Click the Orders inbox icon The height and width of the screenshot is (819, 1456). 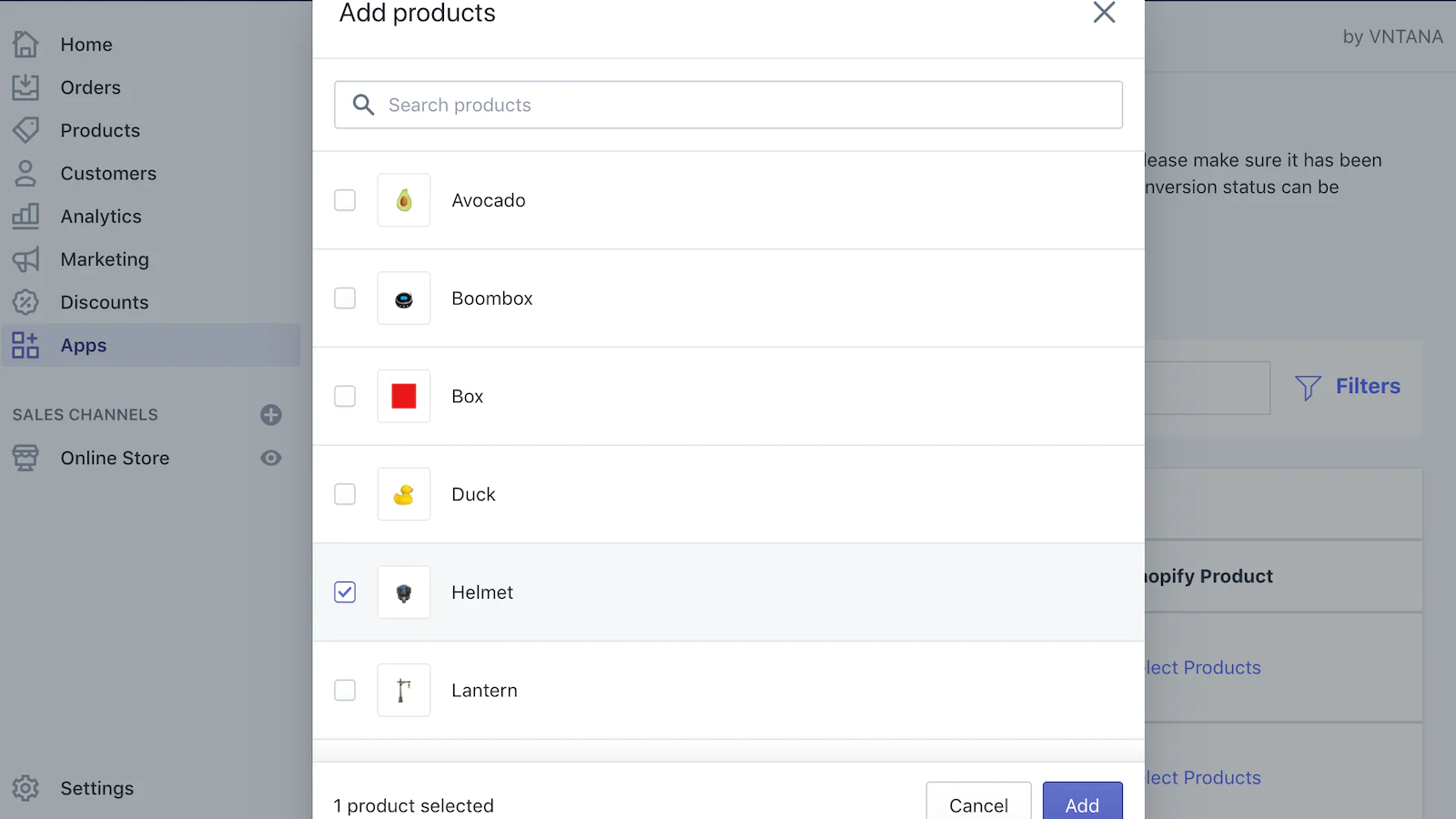click(25, 87)
